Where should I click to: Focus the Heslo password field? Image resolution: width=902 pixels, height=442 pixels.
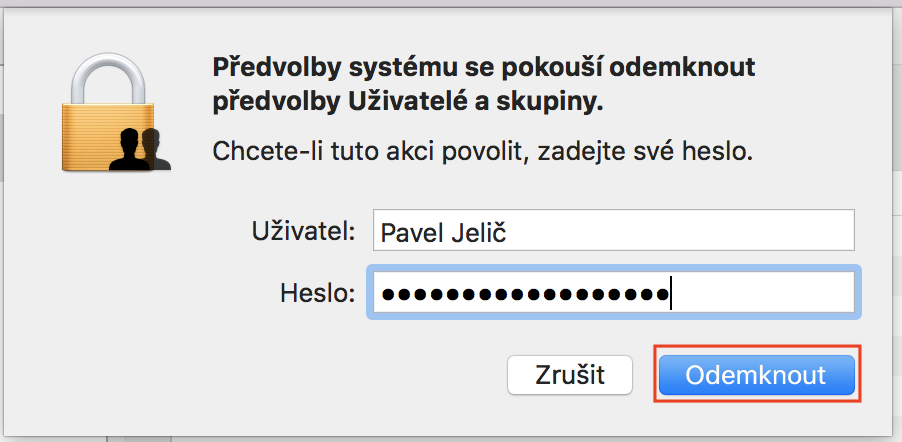pyautogui.click(x=612, y=294)
